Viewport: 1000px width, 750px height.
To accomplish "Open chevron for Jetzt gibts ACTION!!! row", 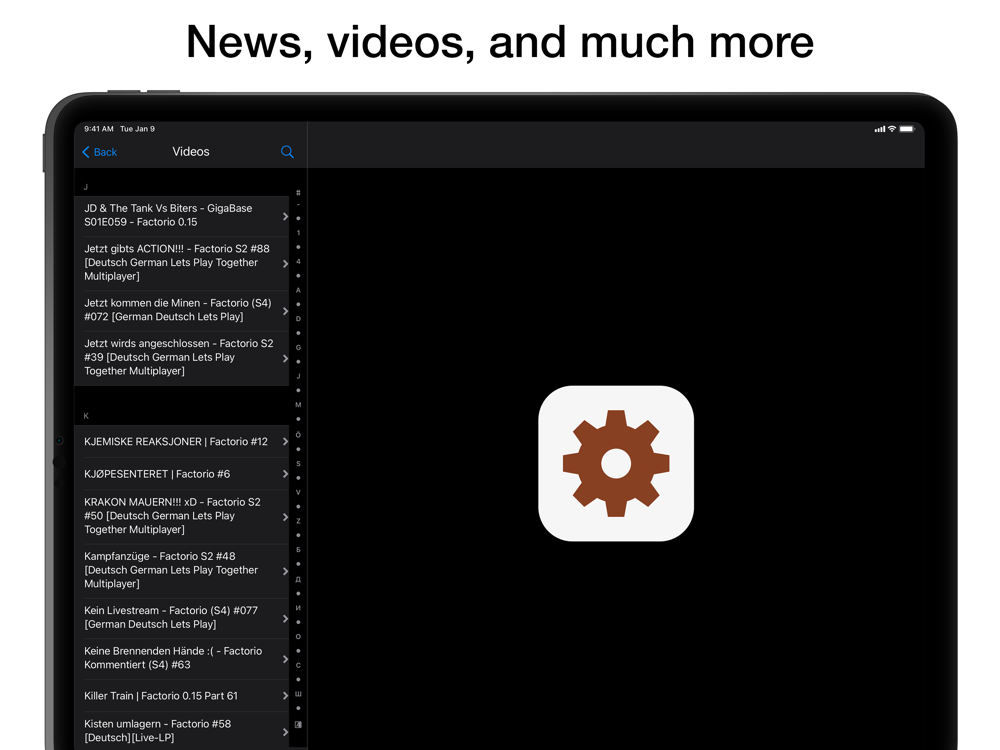I will coord(285,263).
